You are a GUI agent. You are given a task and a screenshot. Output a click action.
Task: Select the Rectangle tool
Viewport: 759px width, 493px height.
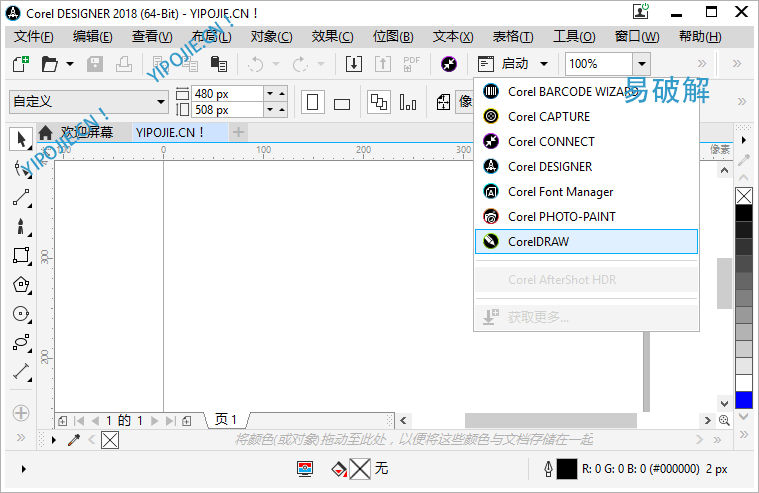click(21, 256)
